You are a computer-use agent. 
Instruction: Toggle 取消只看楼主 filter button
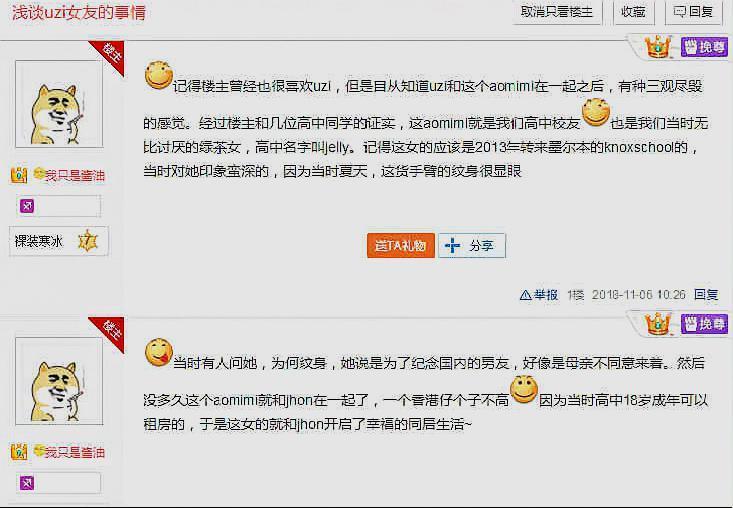(x=557, y=12)
